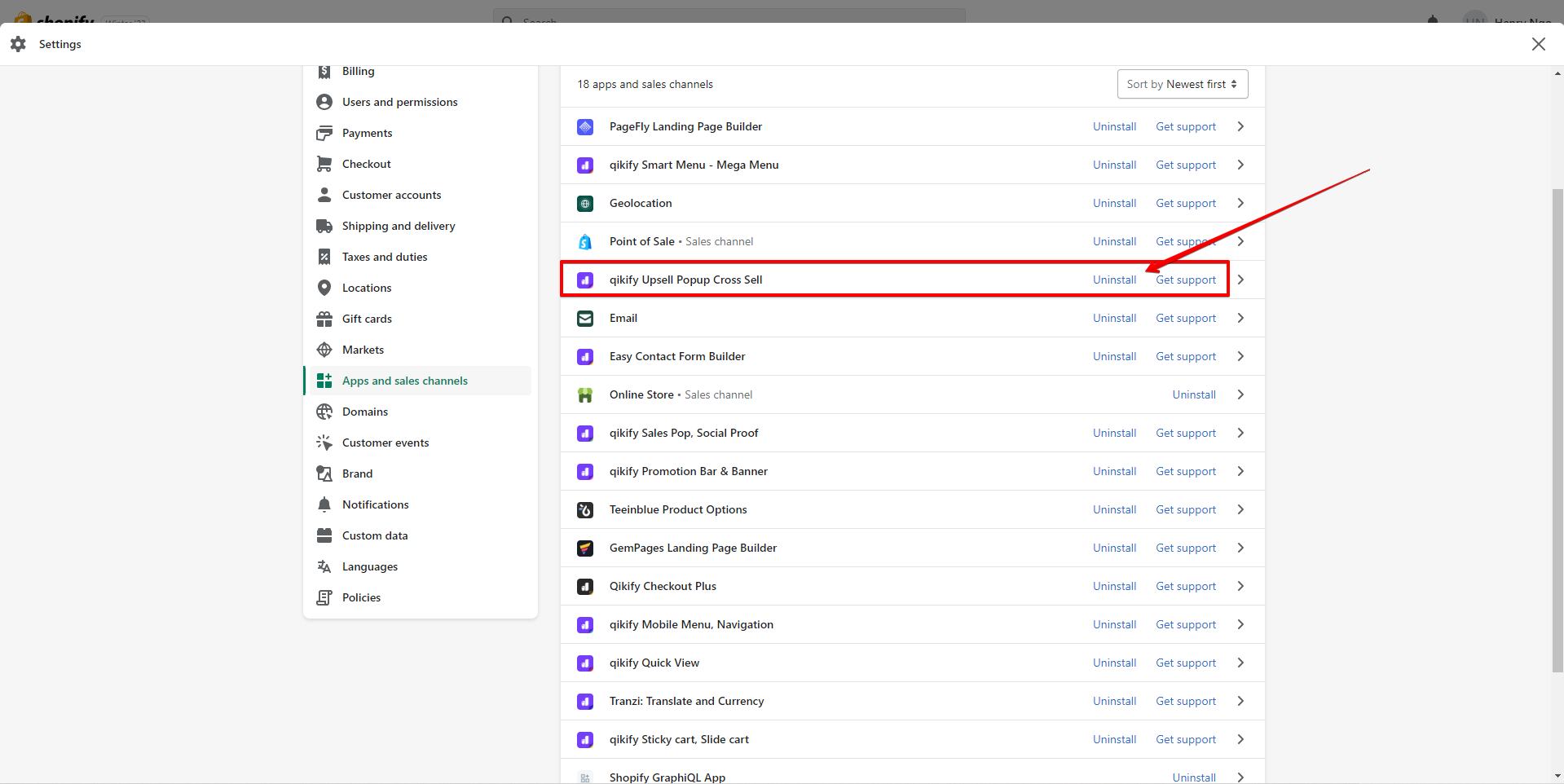The width and height of the screenshot is (1564, 784).
Task: Click the Email app icon
Action: [585, 319]
